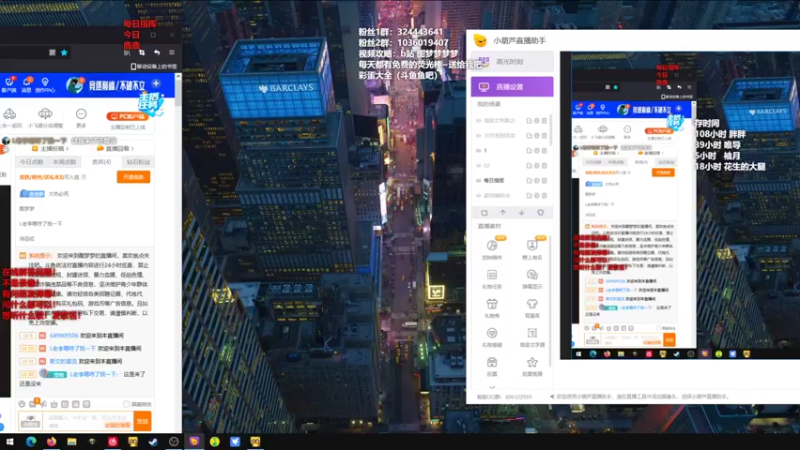Toggle the 屏蔽特效 checkbox
This screenshot has width=800, height=450.
126,404
